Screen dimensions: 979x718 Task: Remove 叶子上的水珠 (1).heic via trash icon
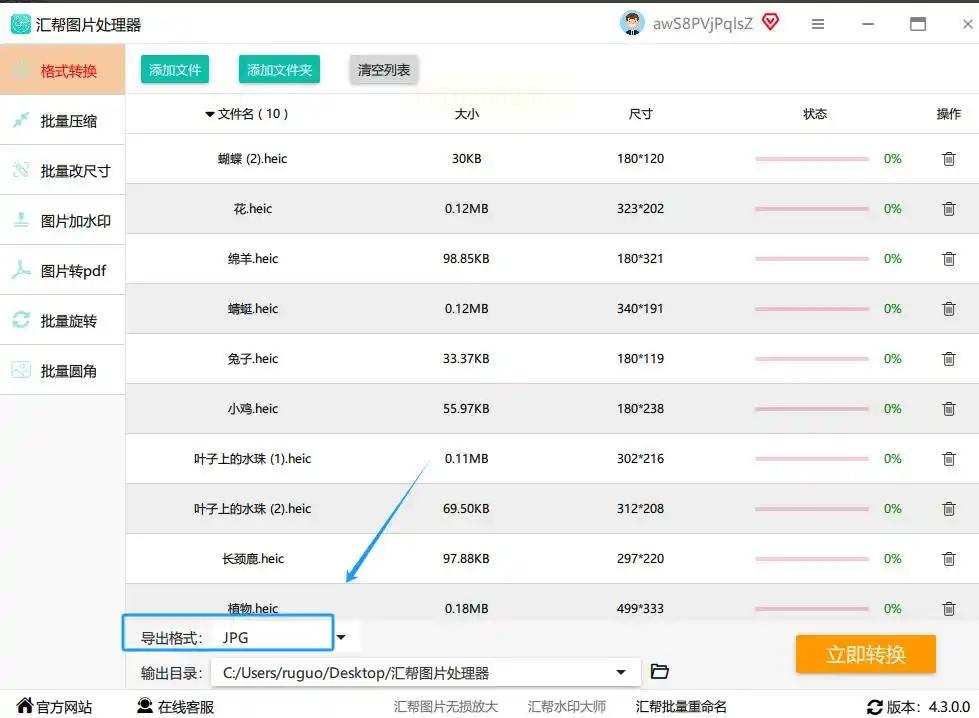click(948, 458)
